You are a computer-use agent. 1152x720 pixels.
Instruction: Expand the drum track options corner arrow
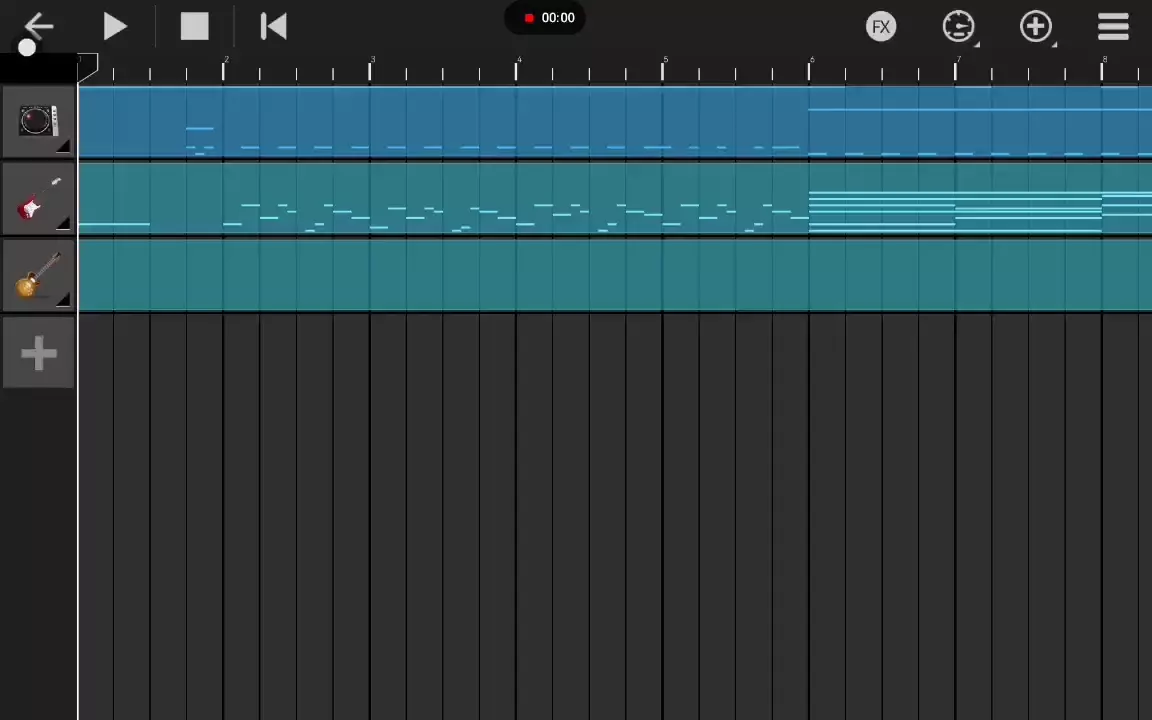pyautogui.click(x=64, y=148)
